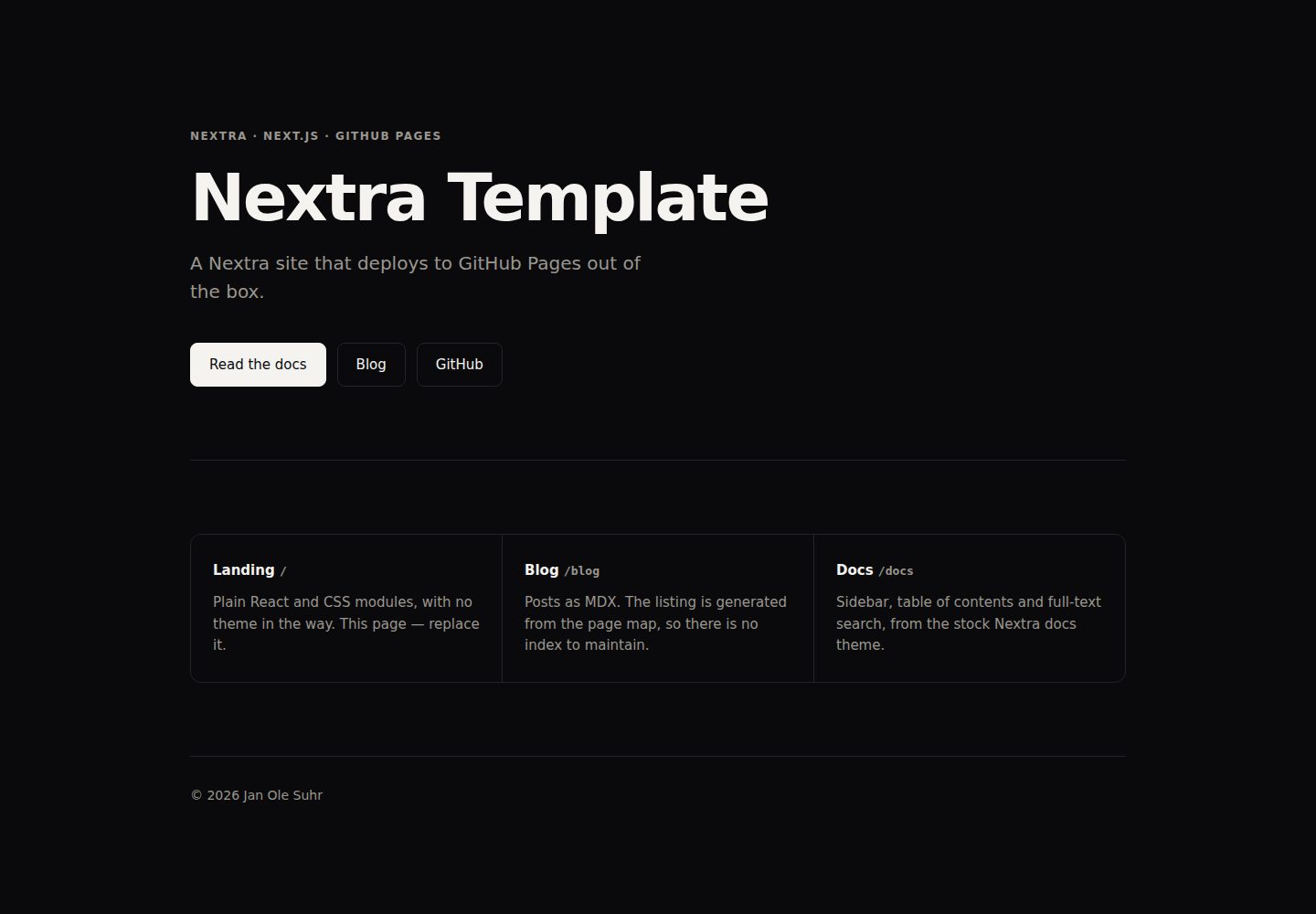Viewport: 1316px width, 914px height.
Task: Click the © 2026 Jan Ole Suhr footer
Action: pyautogui.click(x=256, y=795)
